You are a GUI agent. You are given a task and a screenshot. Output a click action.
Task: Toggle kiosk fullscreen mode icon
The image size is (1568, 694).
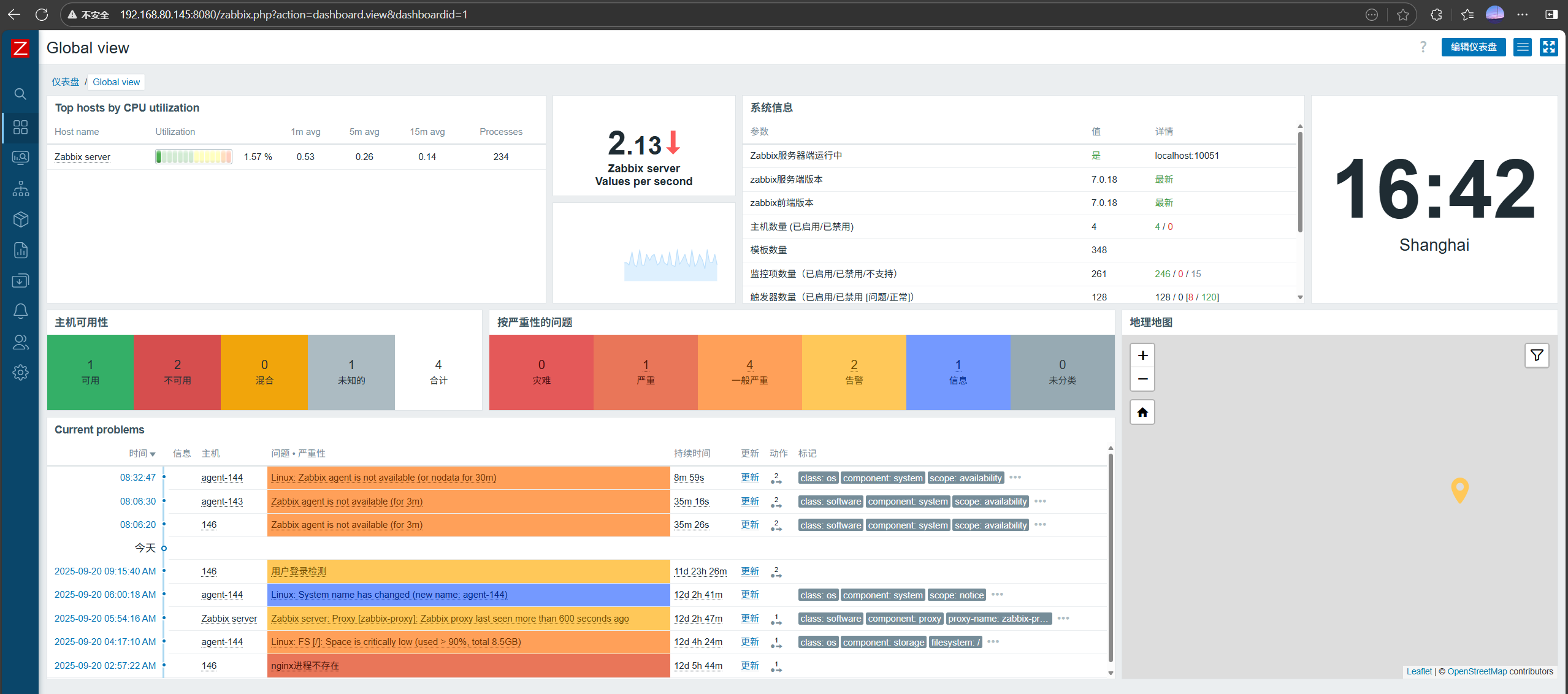coord(1548,47)
